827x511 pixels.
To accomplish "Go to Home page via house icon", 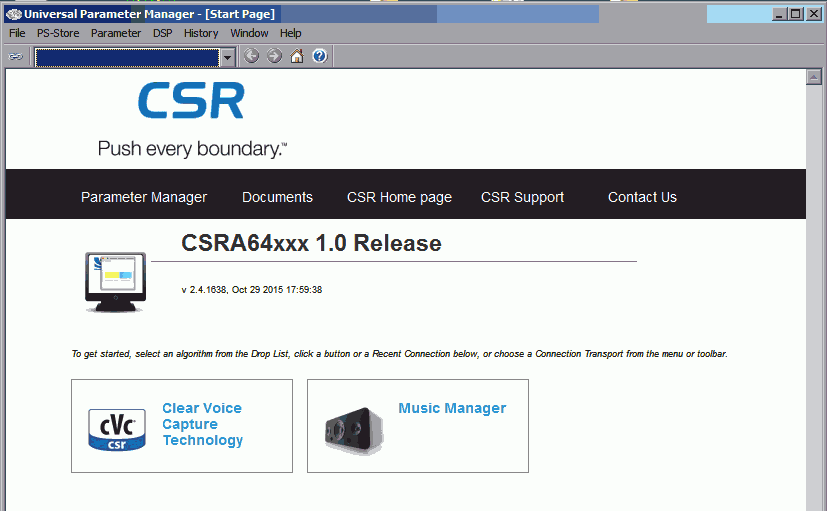I will click(x=297, y=57).
